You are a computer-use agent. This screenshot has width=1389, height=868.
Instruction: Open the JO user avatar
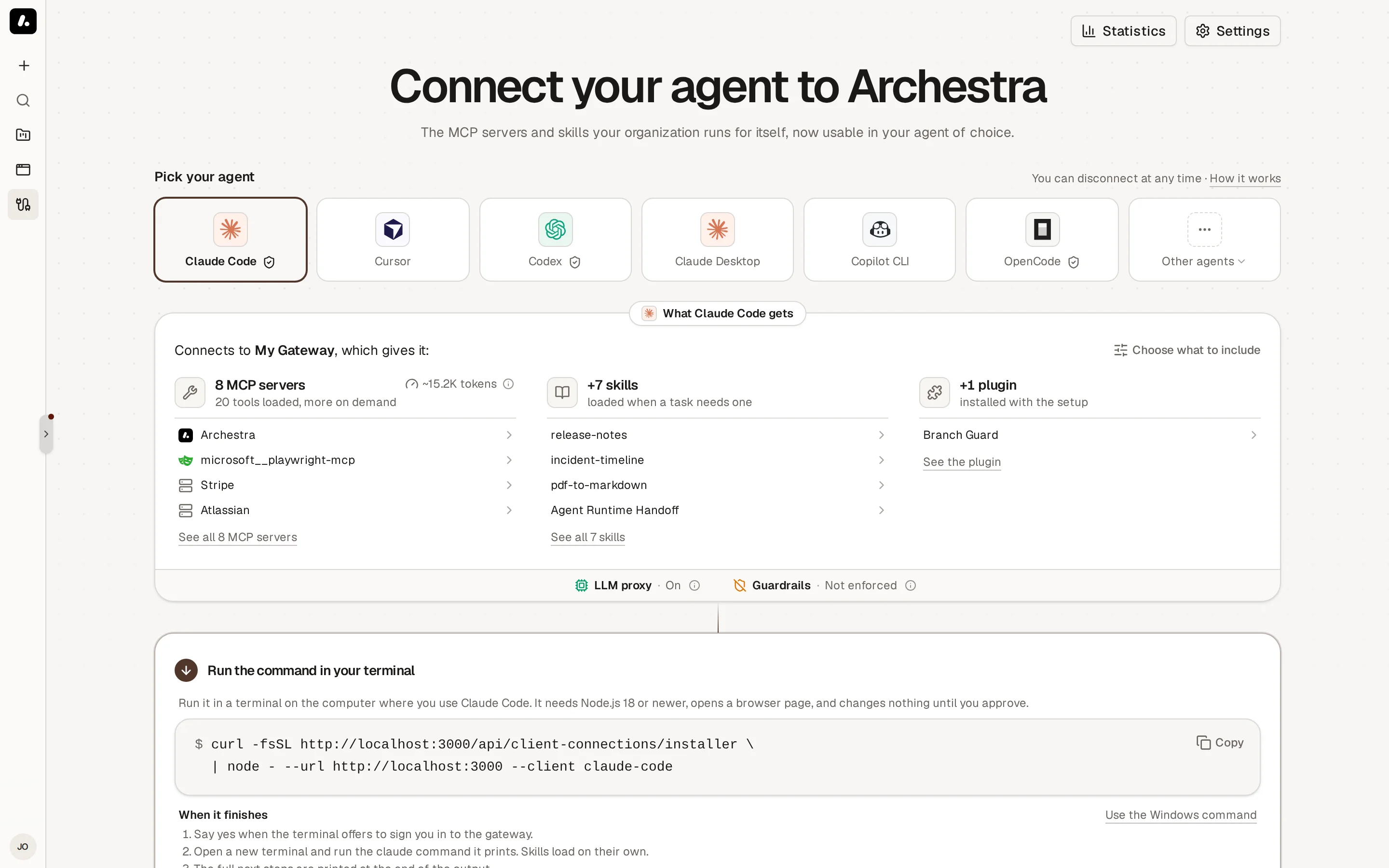click(x=23, y=846)
